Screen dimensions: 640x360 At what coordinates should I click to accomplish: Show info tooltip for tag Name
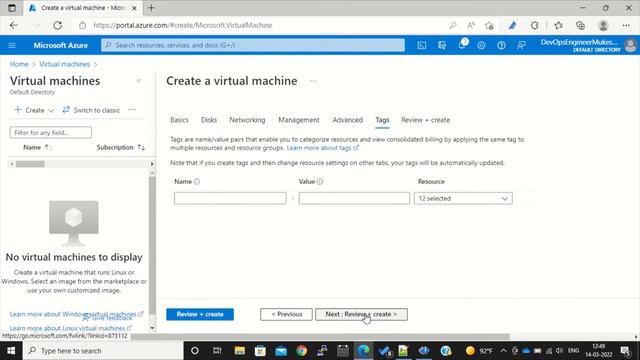[x=197, y=182]
